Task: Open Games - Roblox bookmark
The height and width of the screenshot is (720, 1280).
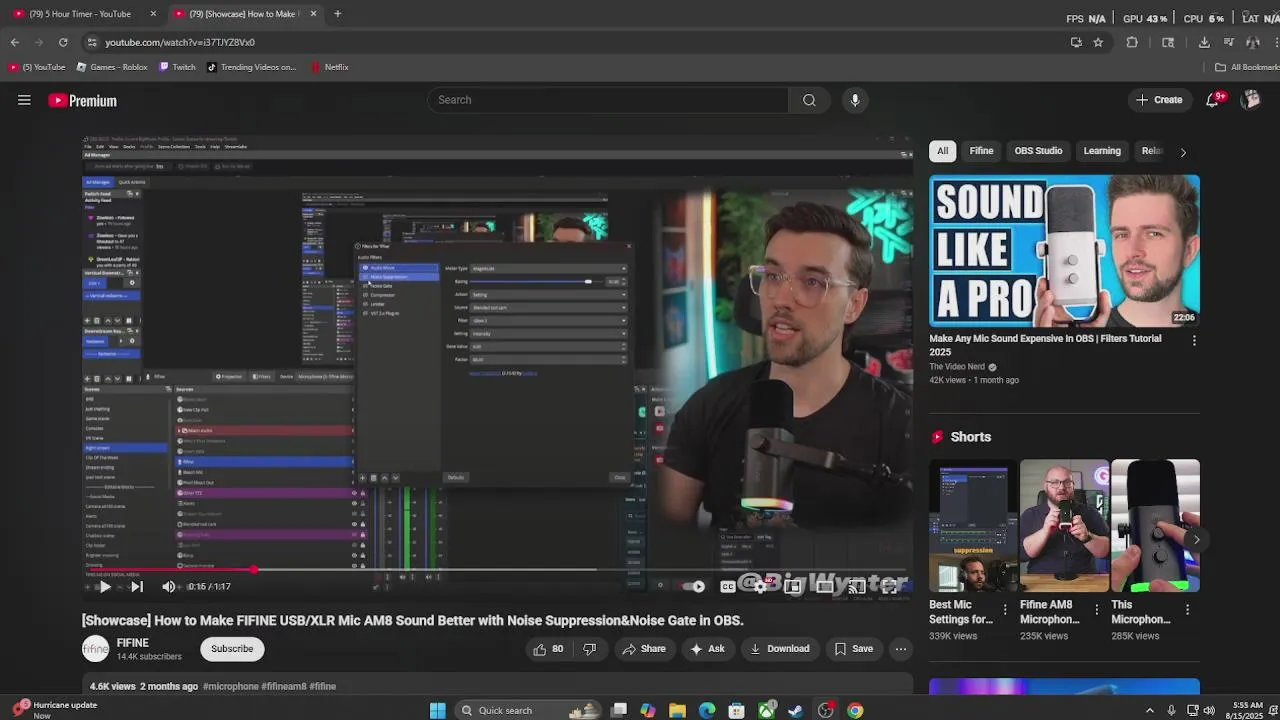Action: [x=112, y=67]
